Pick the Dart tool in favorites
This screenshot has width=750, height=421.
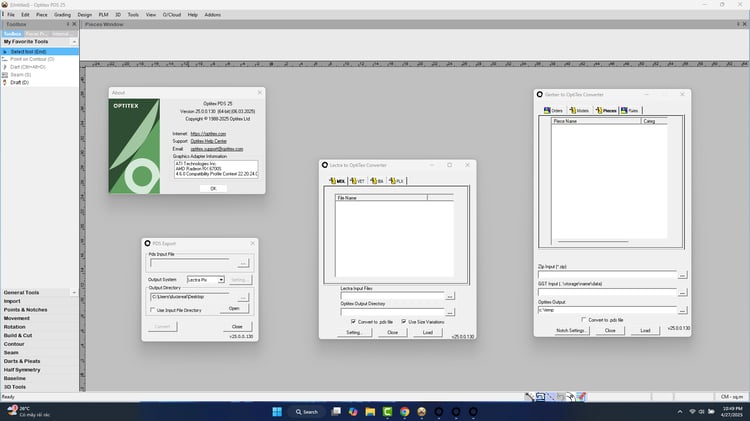coord(40,67)
